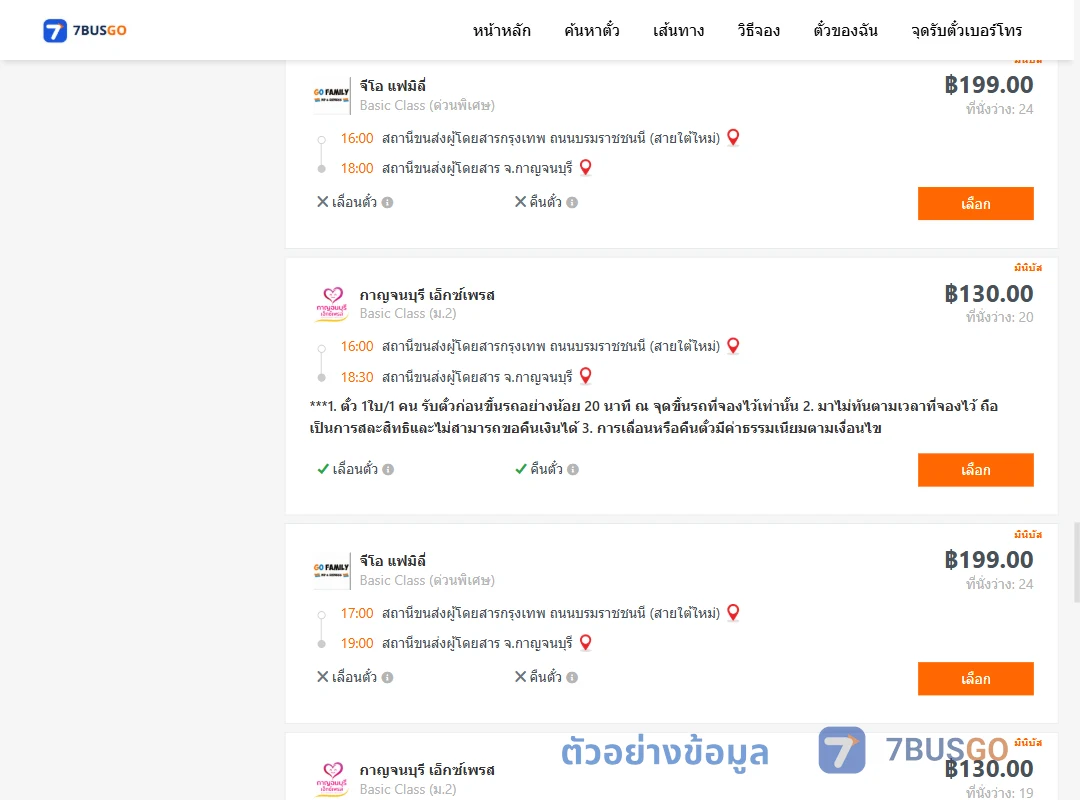Screen dimensions: 1080x800
Task: Show the map pin for the 19:00 arrival station
Action: coord(585,642)
